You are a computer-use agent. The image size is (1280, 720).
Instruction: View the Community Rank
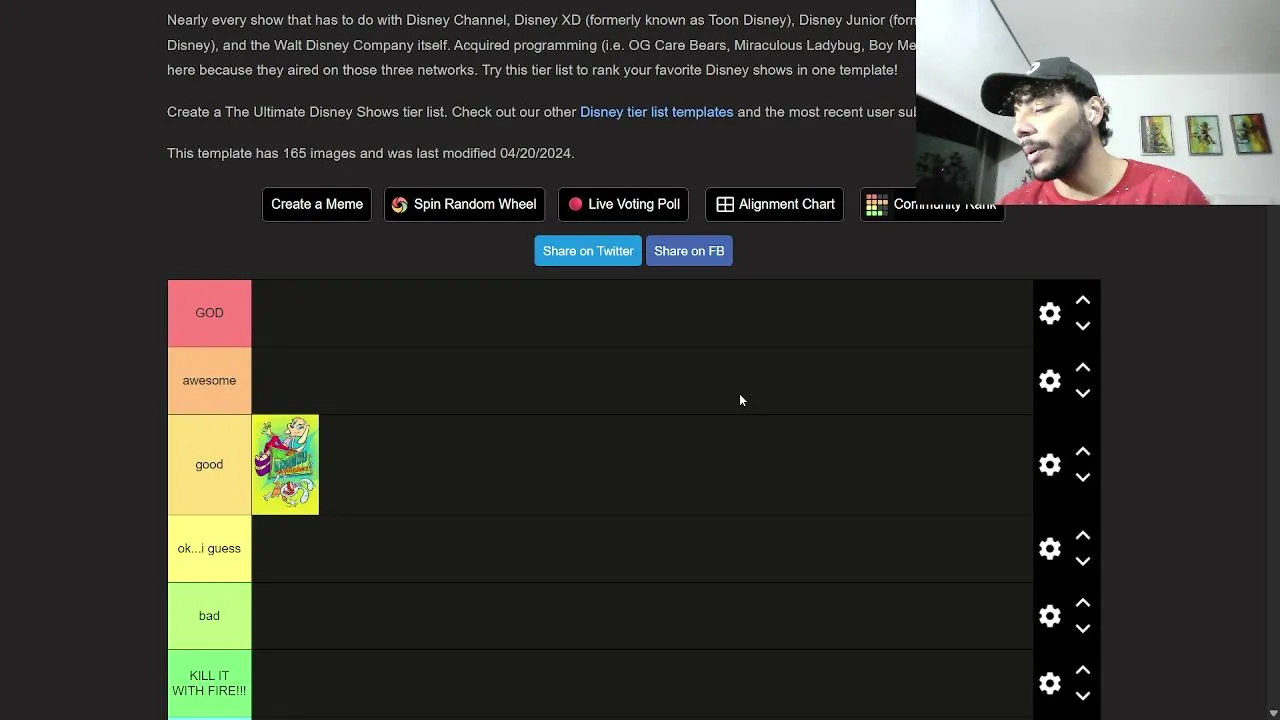(x=932, y=204)
